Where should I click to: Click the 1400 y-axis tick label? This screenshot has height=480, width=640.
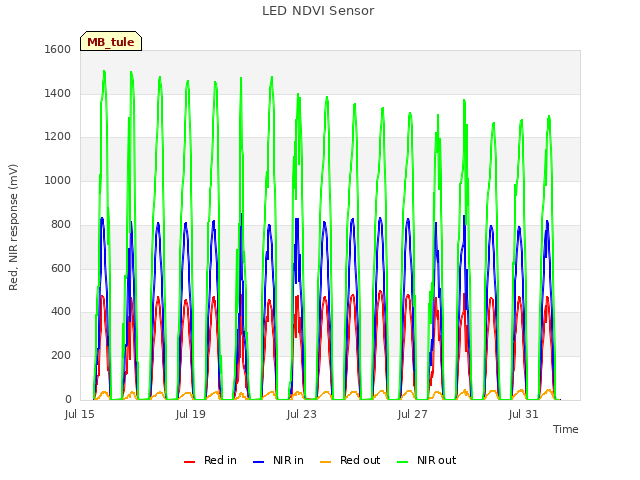coord(58,93)
